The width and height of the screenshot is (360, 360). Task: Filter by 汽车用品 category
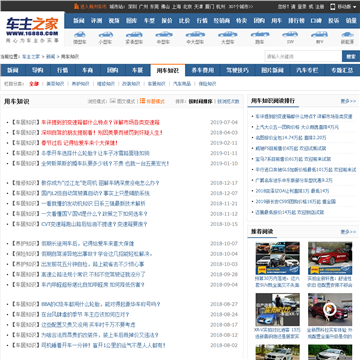point(182,84)
